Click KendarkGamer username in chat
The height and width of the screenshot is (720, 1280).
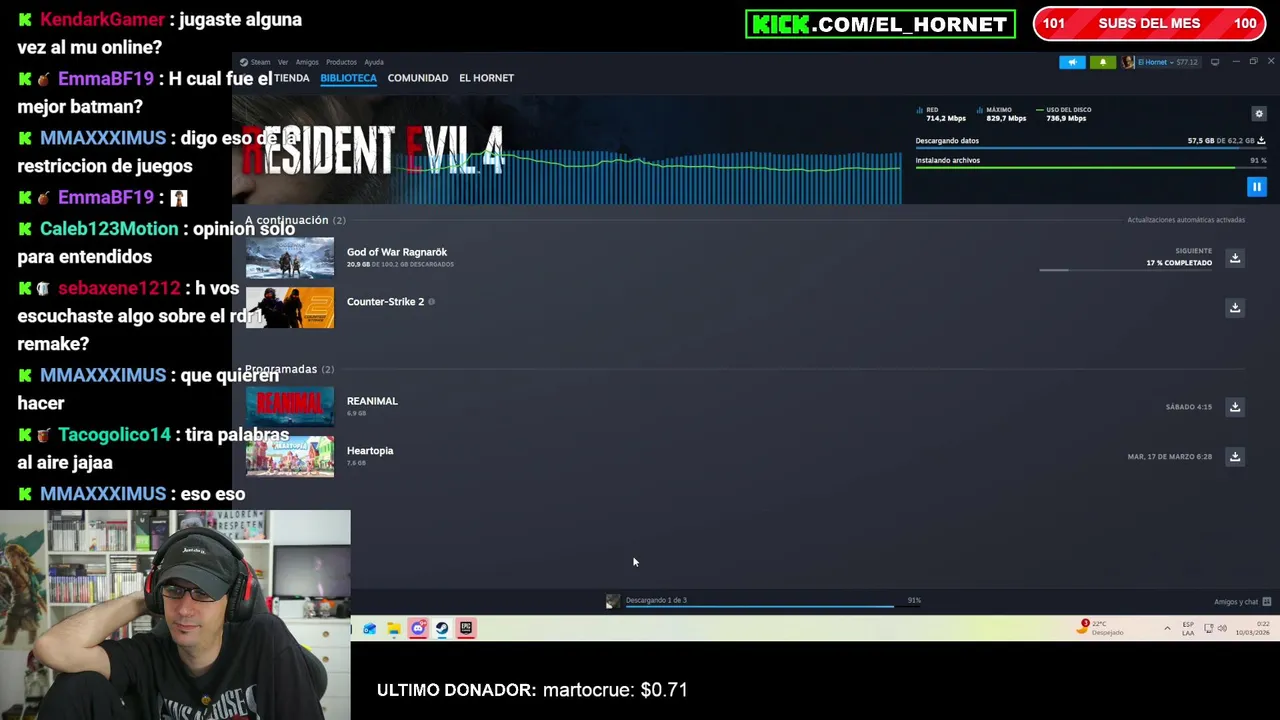point(101,19)
